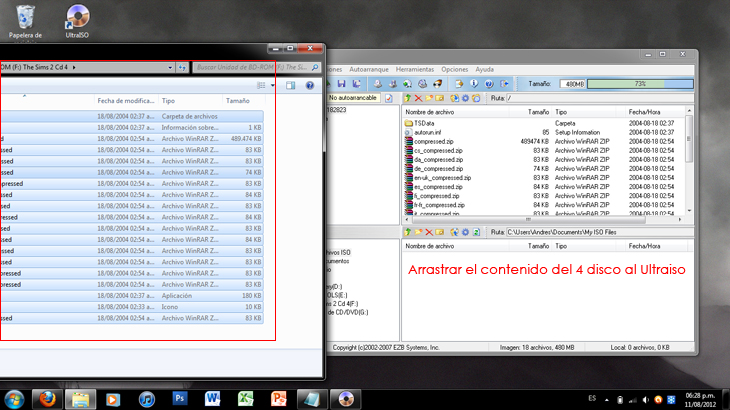730x410 pixels.
Task: Click the Exit door icon in UltraISO toolbar
Action: tap(504, 84)
